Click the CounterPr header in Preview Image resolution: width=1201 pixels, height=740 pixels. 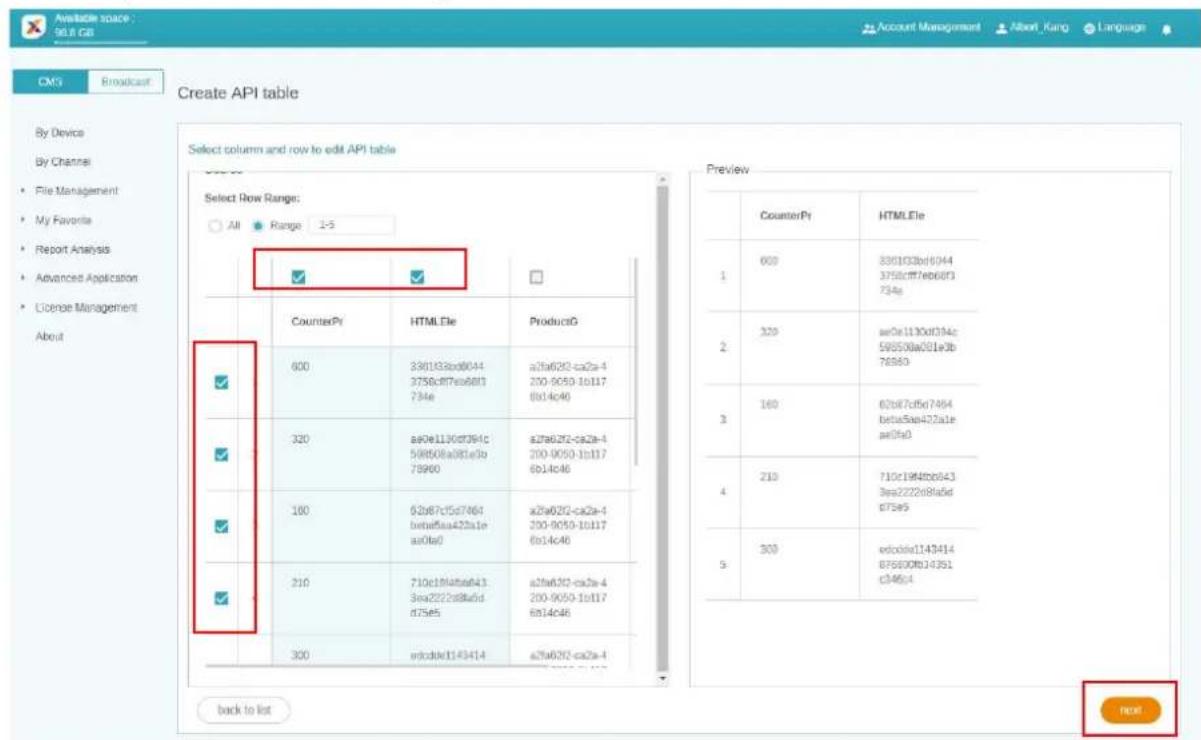(783, 215)
